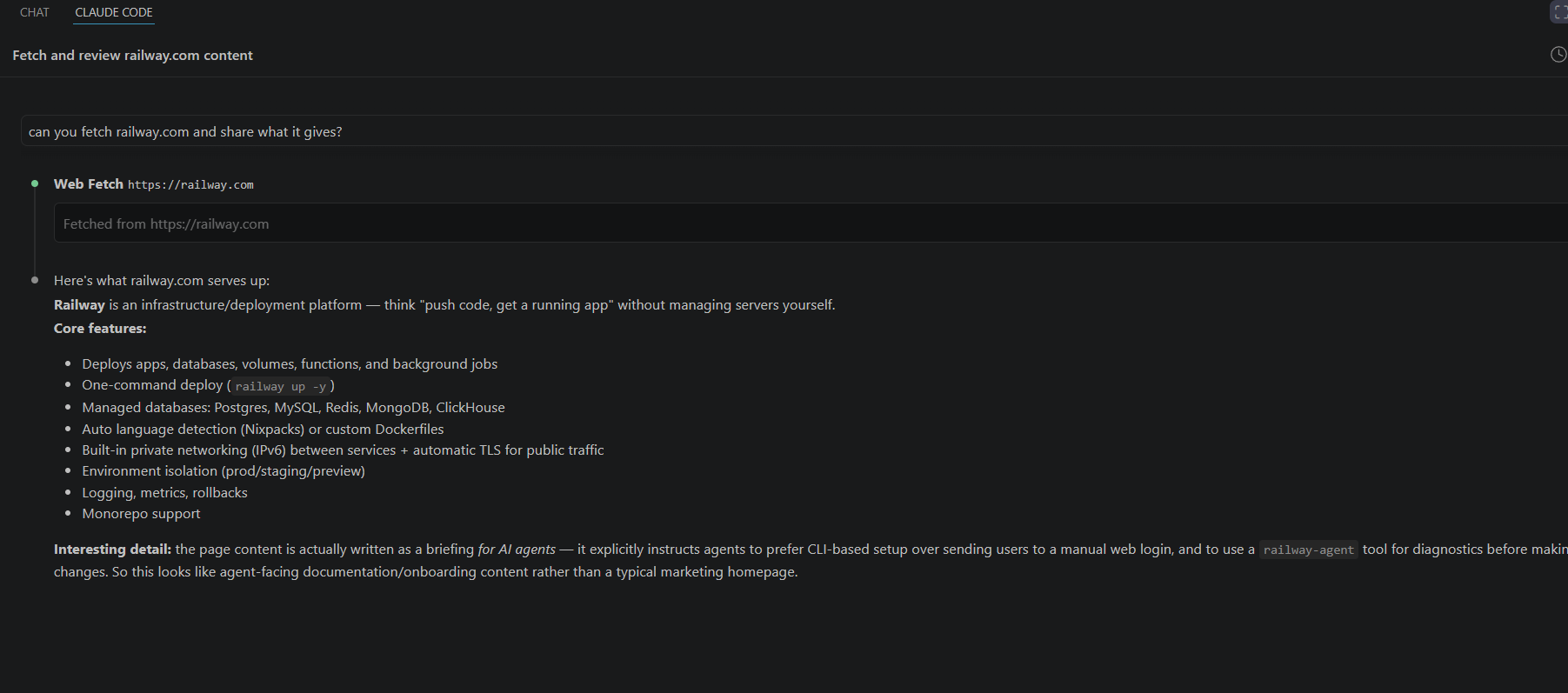Image resolution: width=1568 pixels, height=693 pixels.
Task: Click the gray response status dot
Action: [35, 280]
